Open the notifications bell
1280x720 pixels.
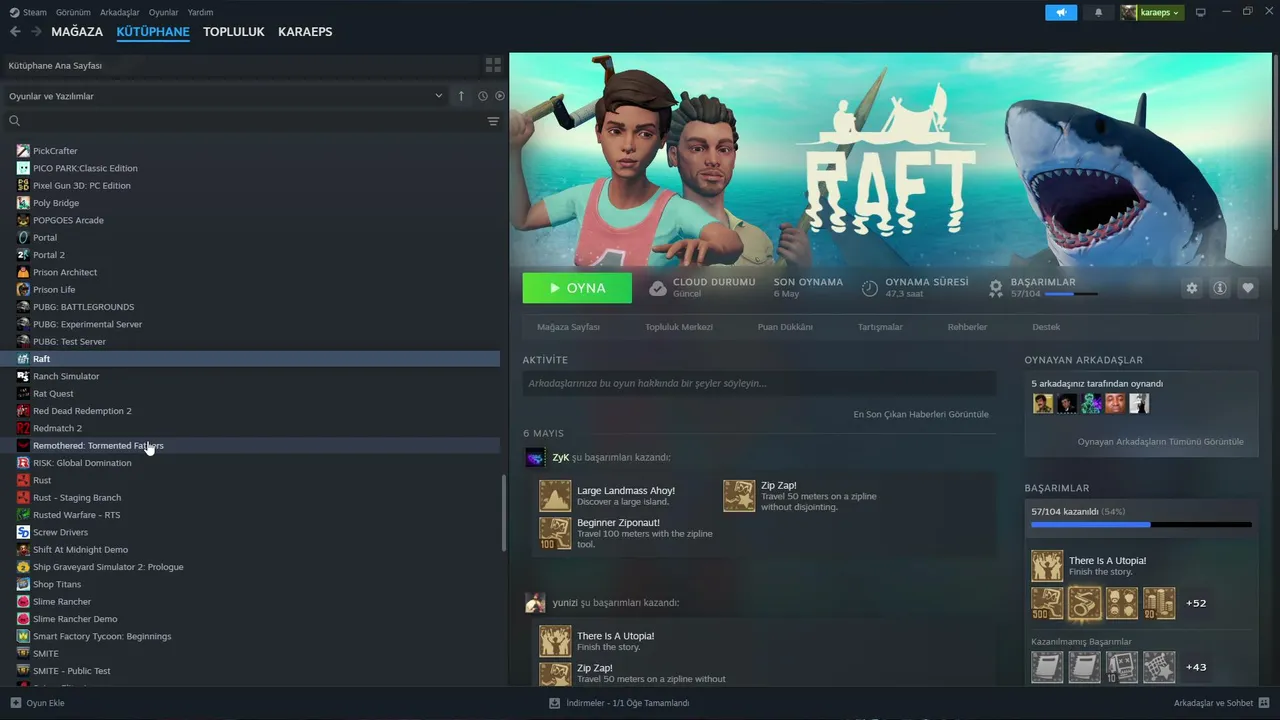(x=1098, y=12)
